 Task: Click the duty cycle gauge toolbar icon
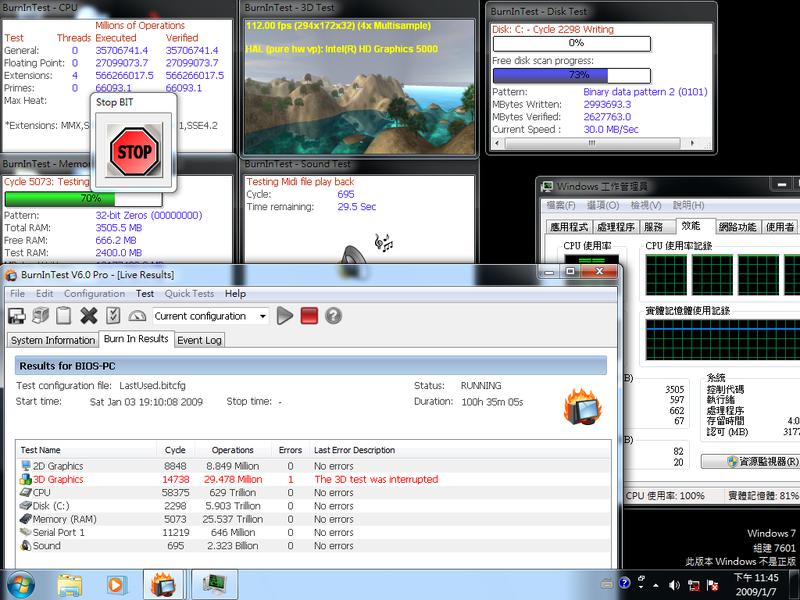pyautogui.click(x=137, y=316)
